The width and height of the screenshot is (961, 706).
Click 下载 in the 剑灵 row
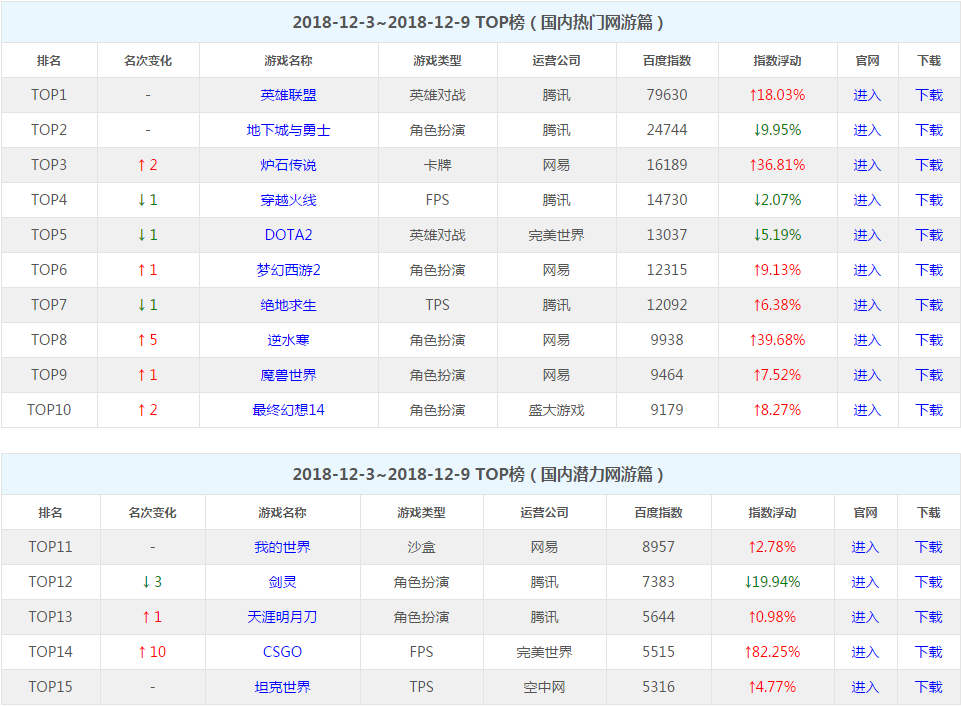point(929,582)
